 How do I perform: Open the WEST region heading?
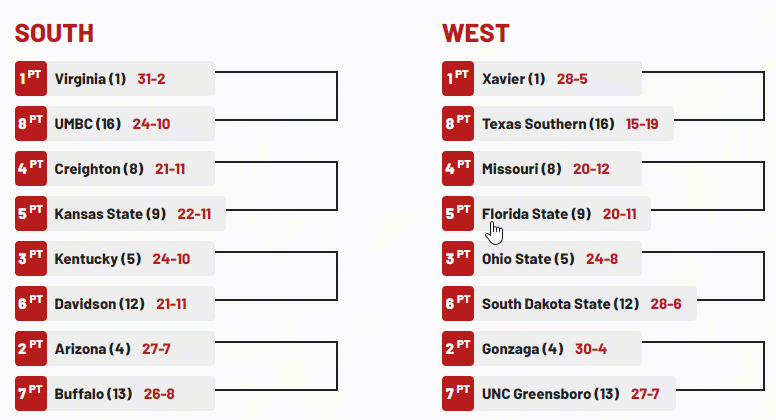point(476,33)
